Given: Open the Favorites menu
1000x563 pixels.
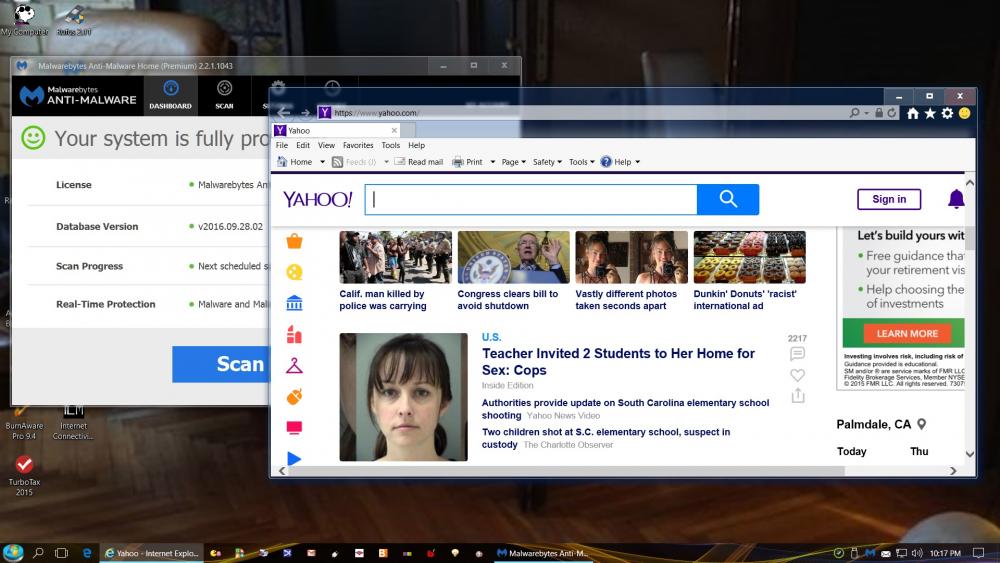Looking at the screenshot, I should point(358,145).
